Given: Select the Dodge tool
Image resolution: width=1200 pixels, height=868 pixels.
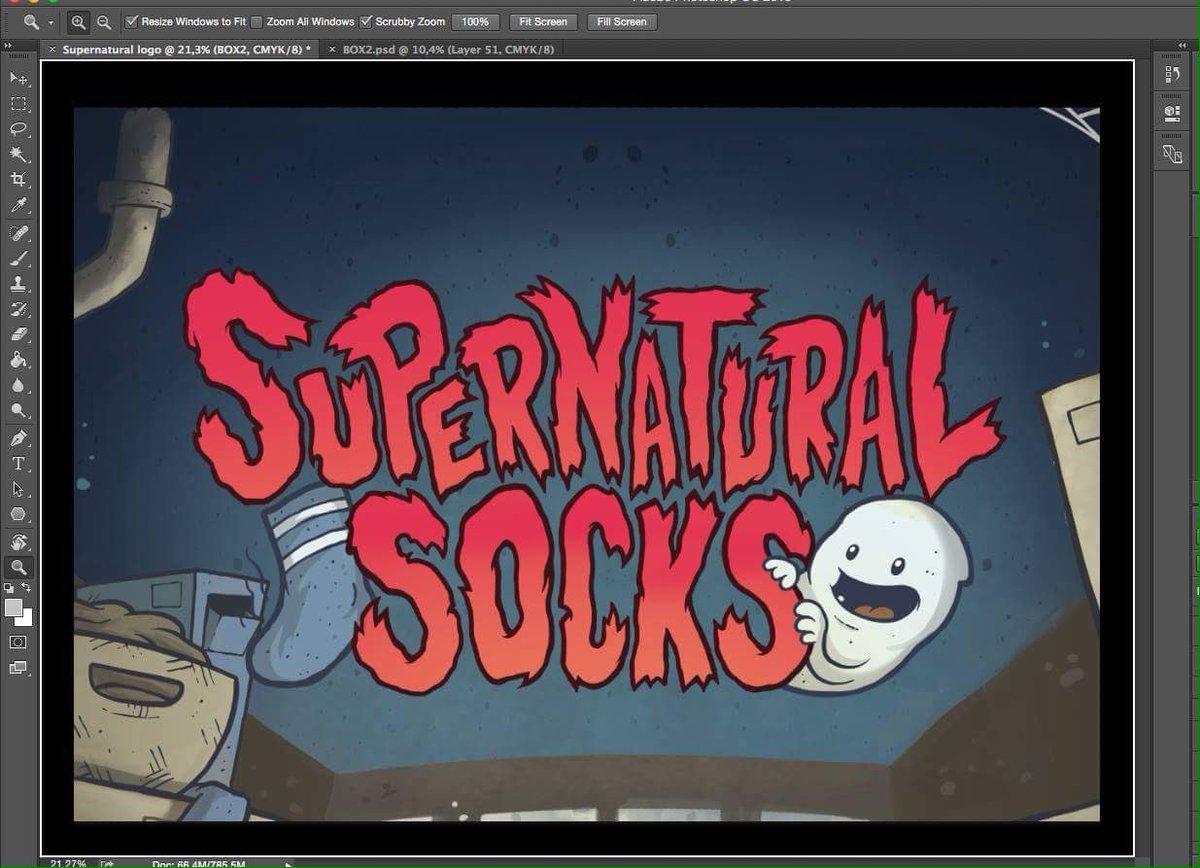Looking at the screenshot, I should coord(18,411).
